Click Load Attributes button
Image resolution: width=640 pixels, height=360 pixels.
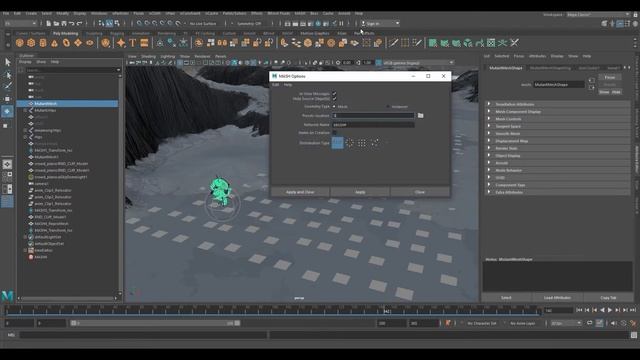(x=557, y=298)
